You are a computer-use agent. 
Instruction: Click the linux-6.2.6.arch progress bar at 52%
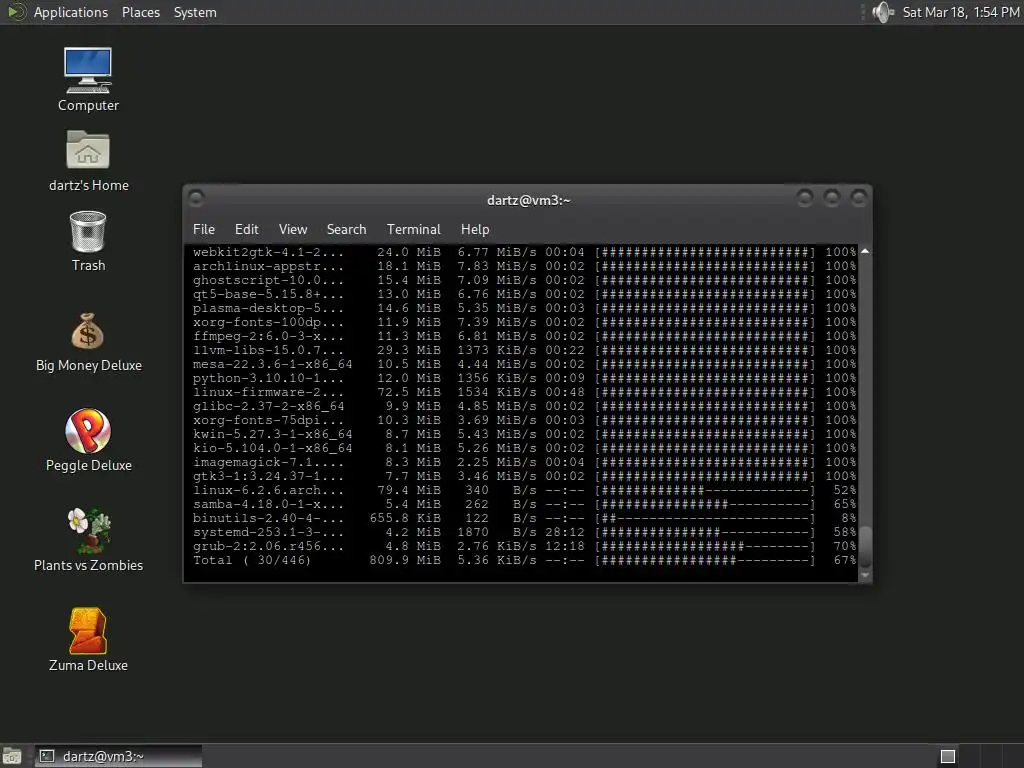(705, 490)
